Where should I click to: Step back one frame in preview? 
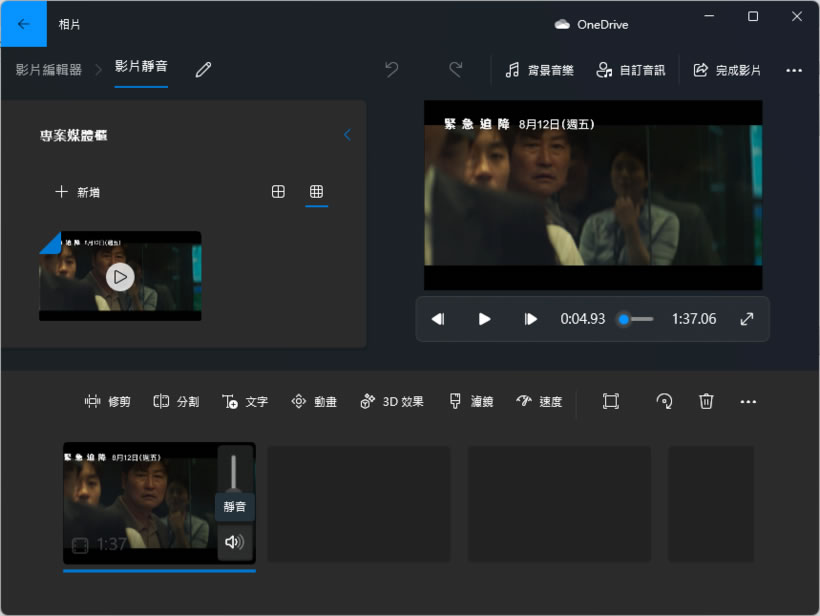438,319
